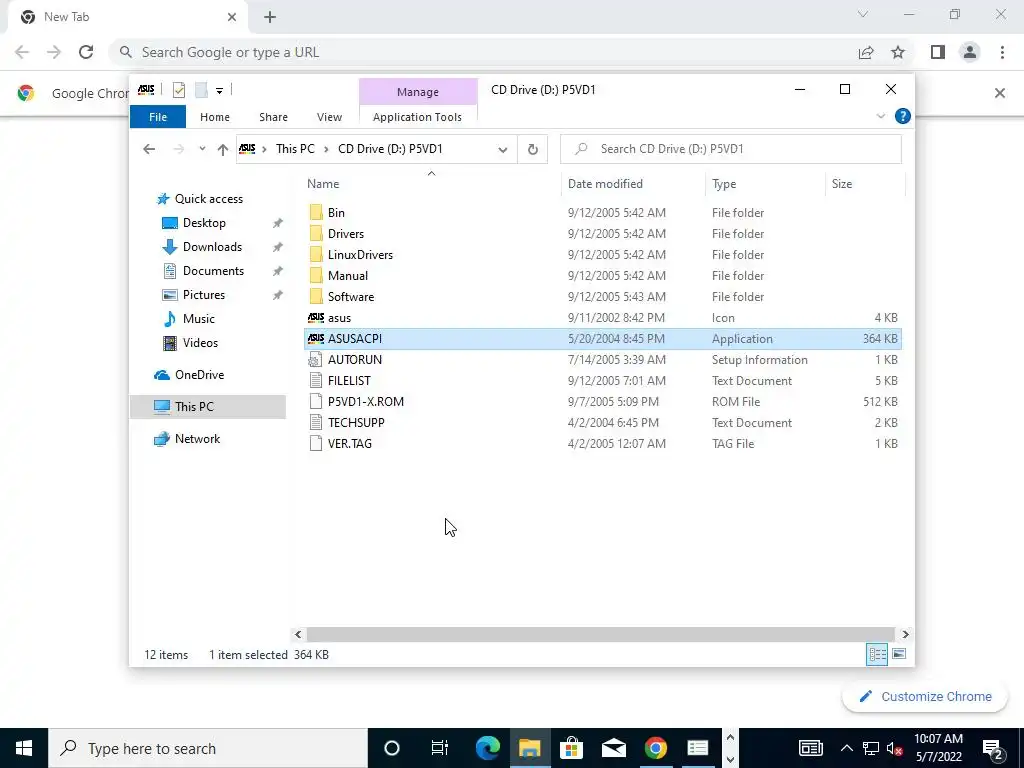1024x768 pixels.
Task: Click the New folder quick access toolbar icon
Action: (202, 90)
